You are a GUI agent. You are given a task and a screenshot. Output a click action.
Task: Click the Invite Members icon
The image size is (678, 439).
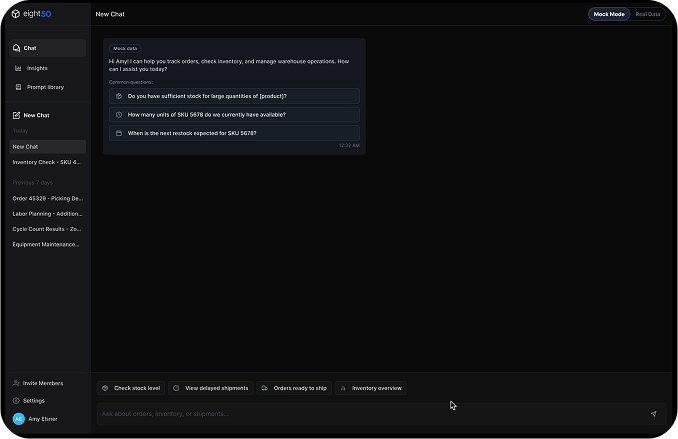(16, 383)
